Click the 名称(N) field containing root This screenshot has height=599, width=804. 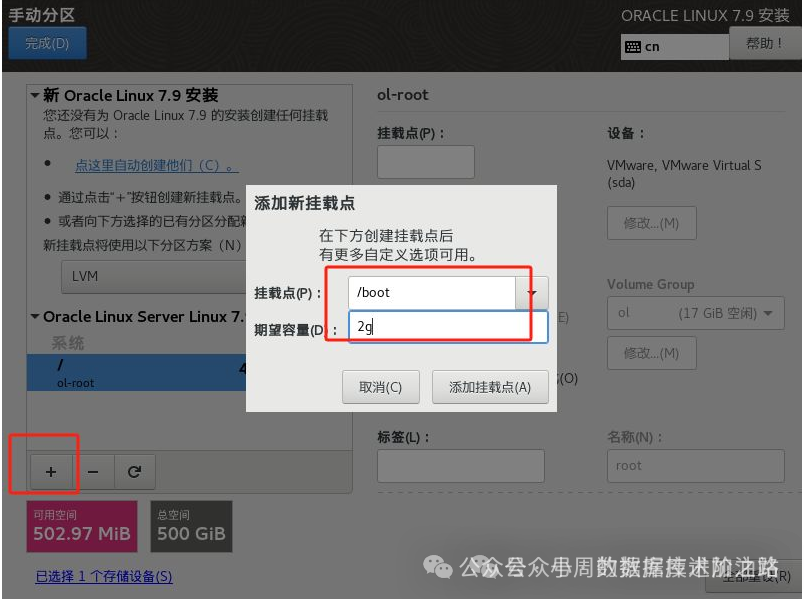(696, 466)
